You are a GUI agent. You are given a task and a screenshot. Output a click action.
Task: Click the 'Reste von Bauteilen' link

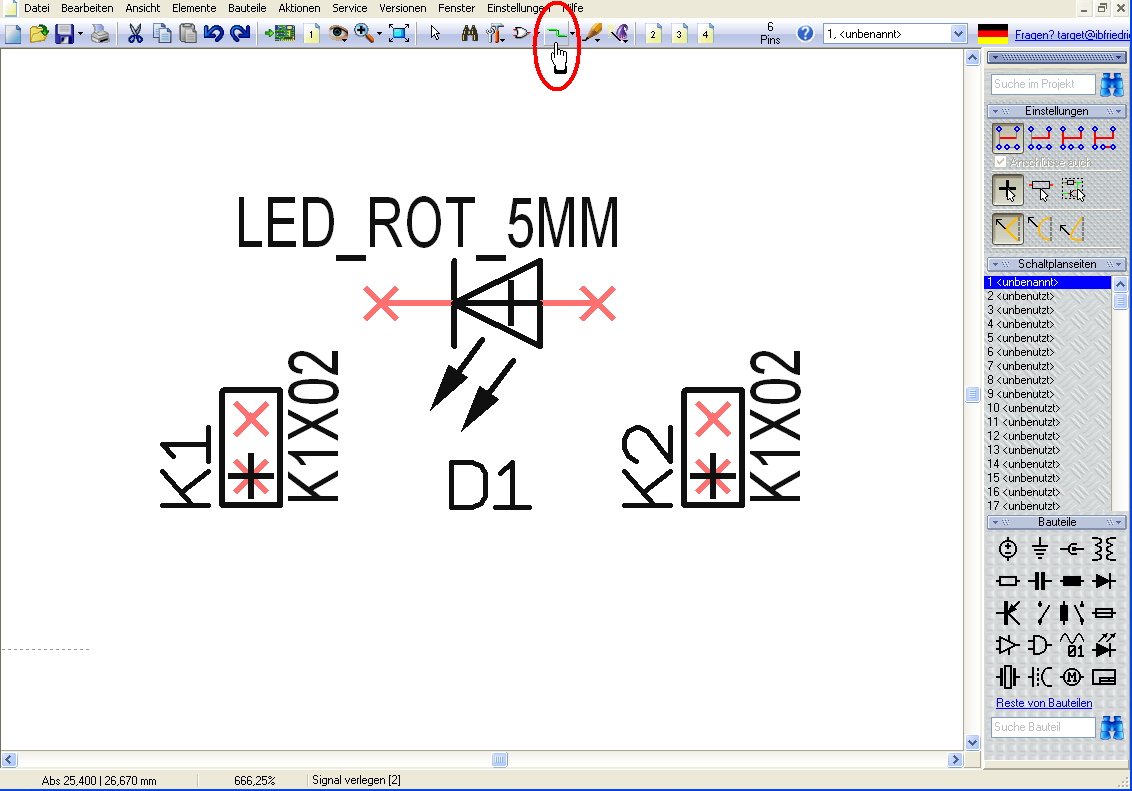(1044, 703)
